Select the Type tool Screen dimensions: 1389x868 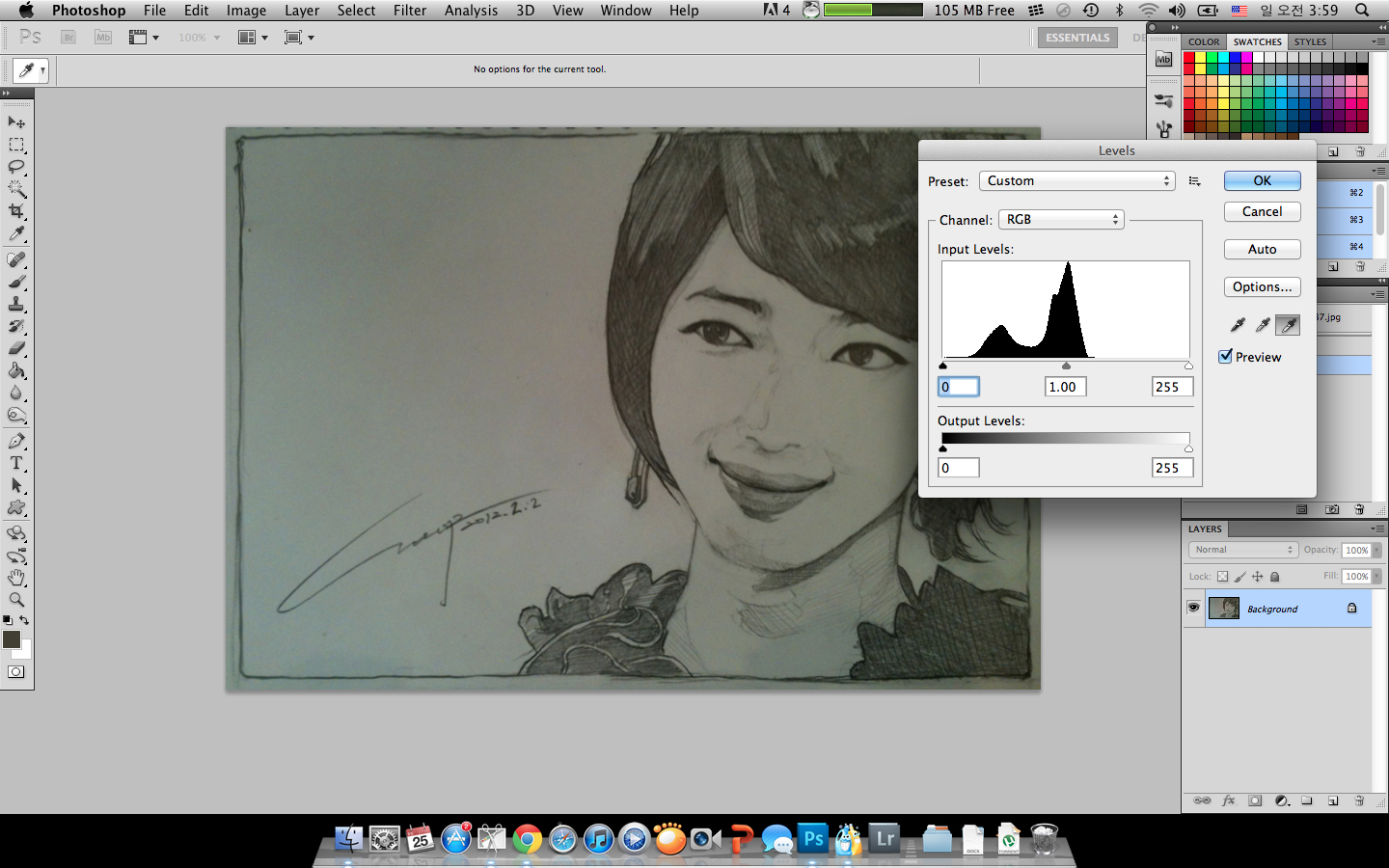(16, 463)
